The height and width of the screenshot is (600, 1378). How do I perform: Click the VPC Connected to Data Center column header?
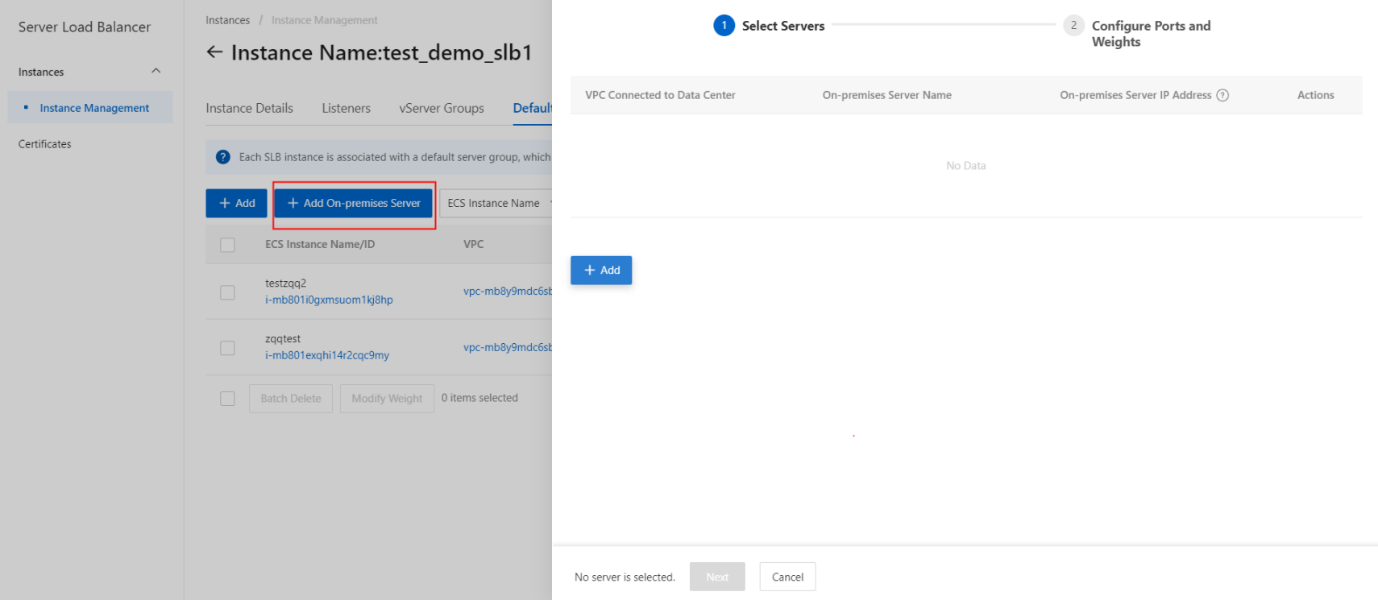click(660, 95)
